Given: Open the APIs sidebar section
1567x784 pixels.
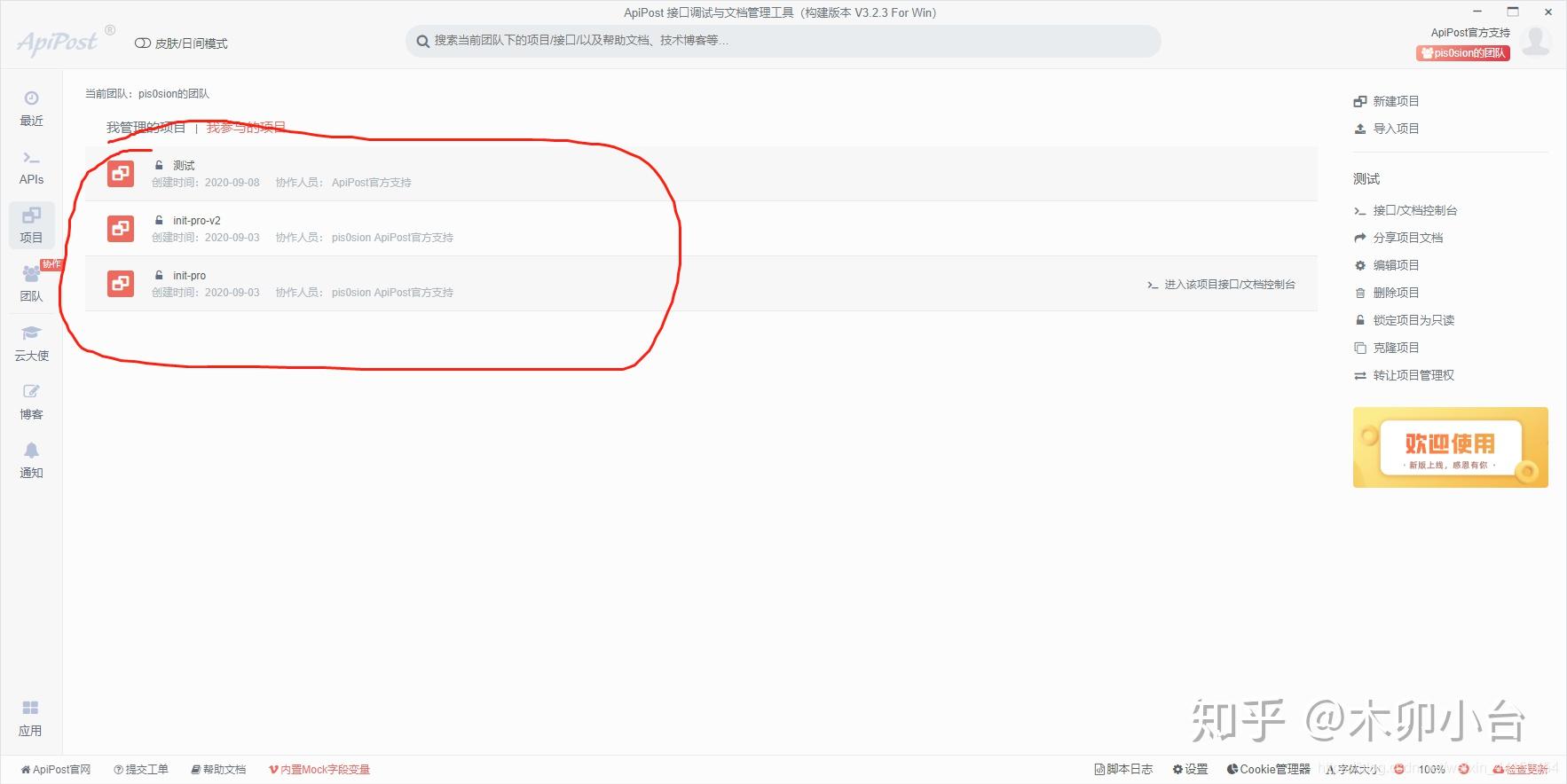Looking at the screenshot, I should [31, 168].
